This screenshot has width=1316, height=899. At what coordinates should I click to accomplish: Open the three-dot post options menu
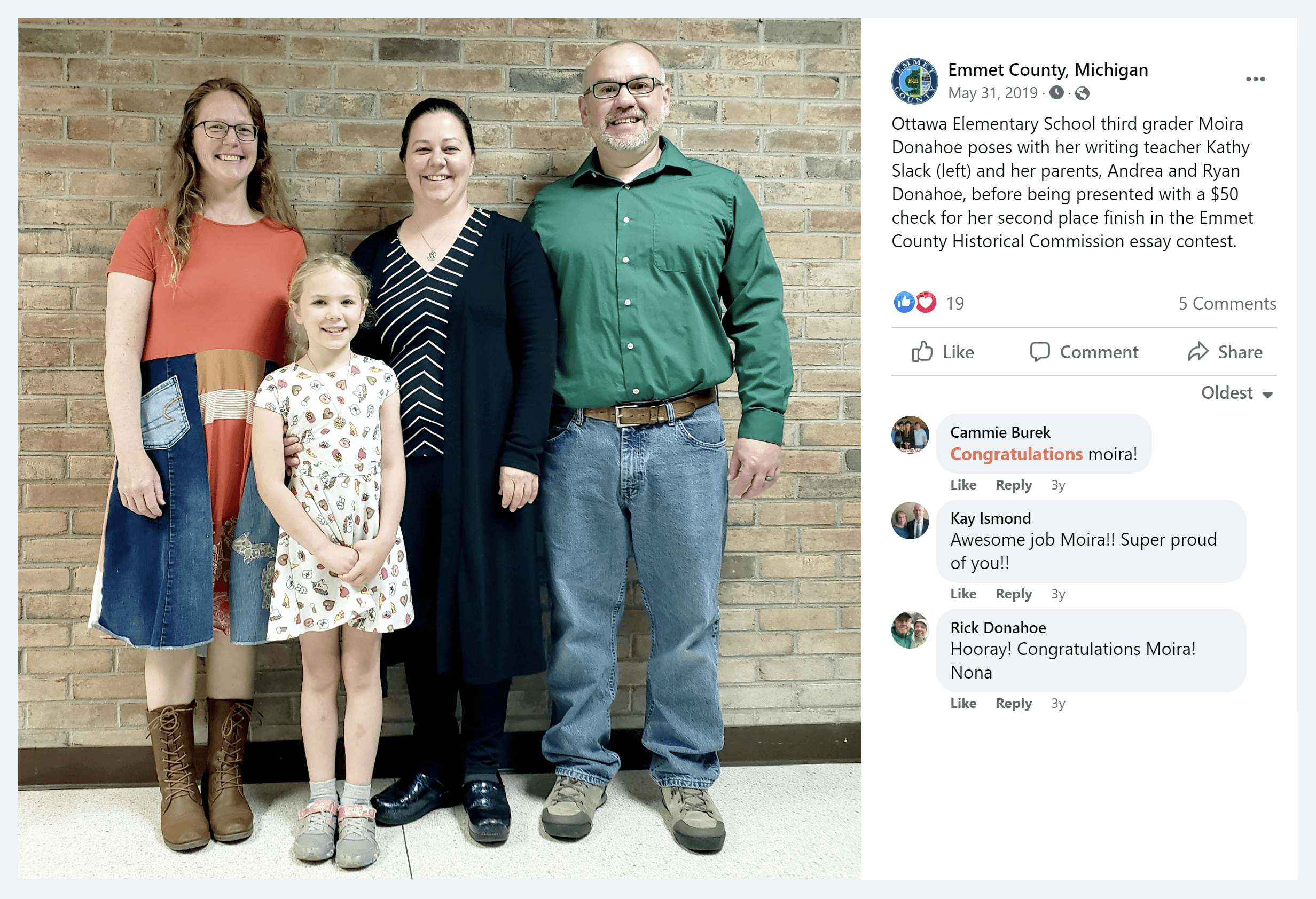(x=1255, y=79)
